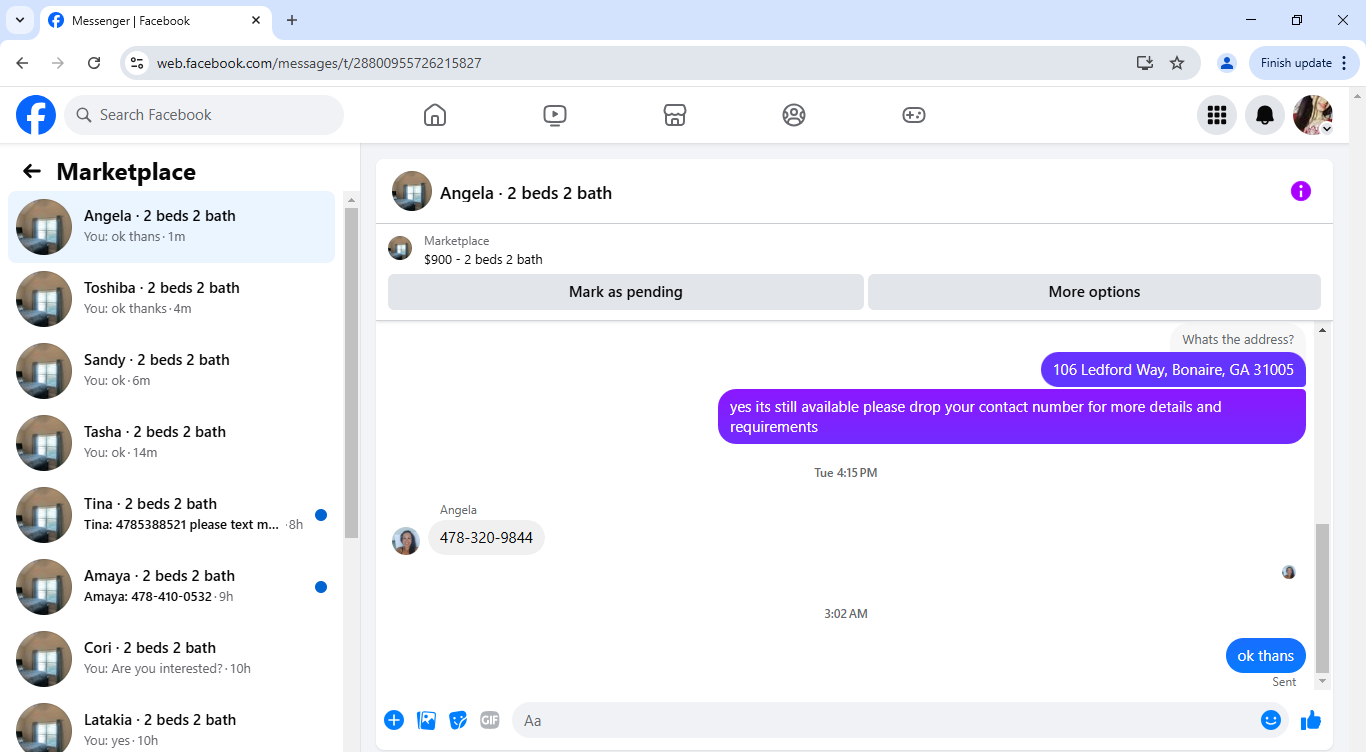The image size is (1366, 752).
Task: Click the Tue 4:15 PM timestamp
Action: pos(846,473)
